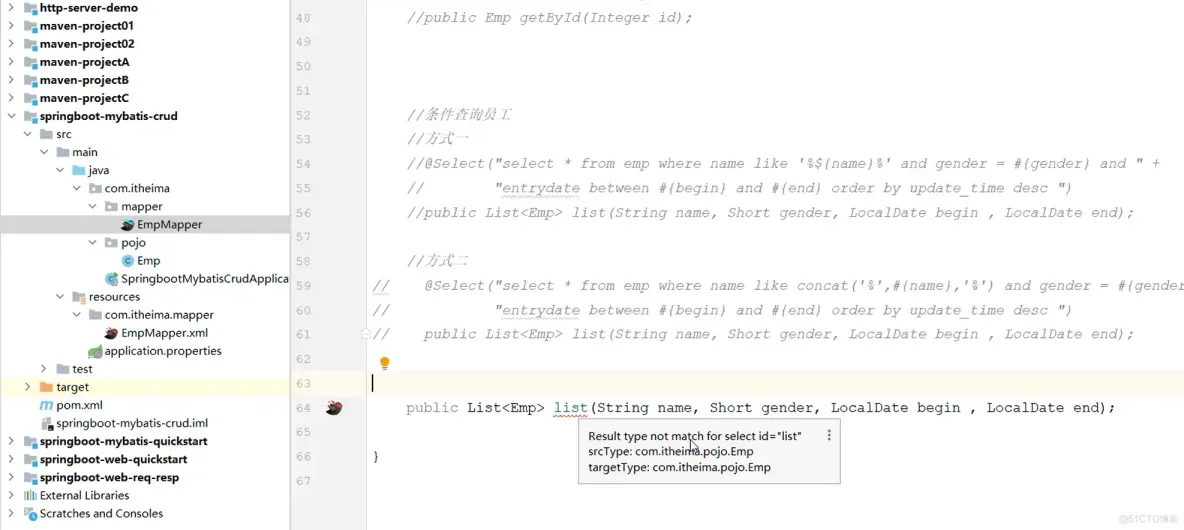Click the External Libraries icon
Screen dimensions: 1184x530
coord(30,495)
